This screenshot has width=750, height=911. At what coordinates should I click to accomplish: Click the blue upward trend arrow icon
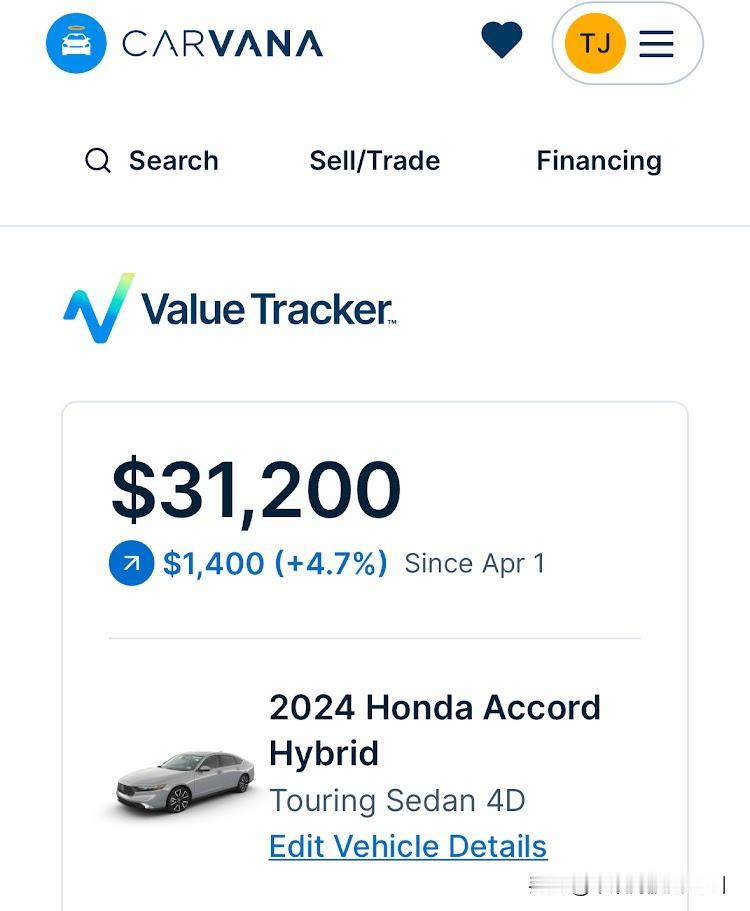click(131, 562)
